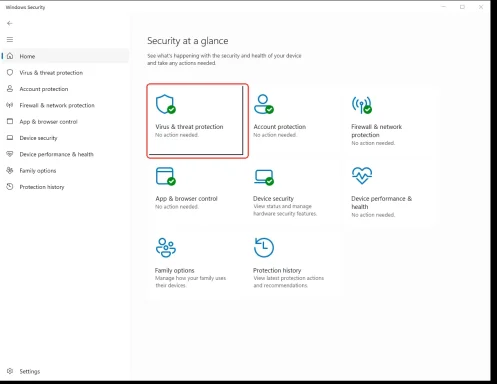This screenshot has height=384, width=497.
Task: Click the window icon beside App & browser control in sidebar
Action: tap(10, 121)
